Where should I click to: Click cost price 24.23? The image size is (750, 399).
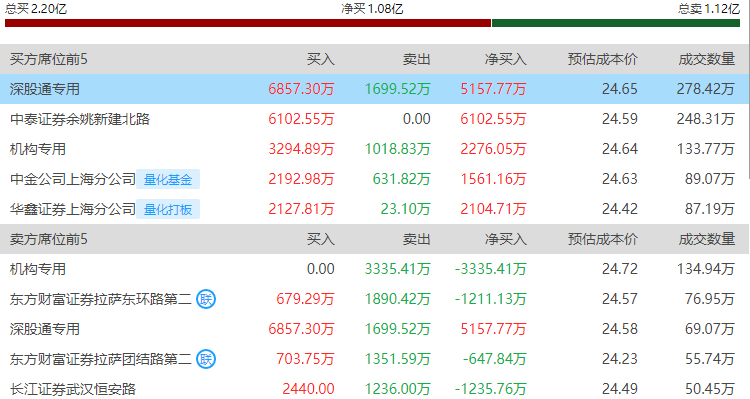[x=620, y=359]
